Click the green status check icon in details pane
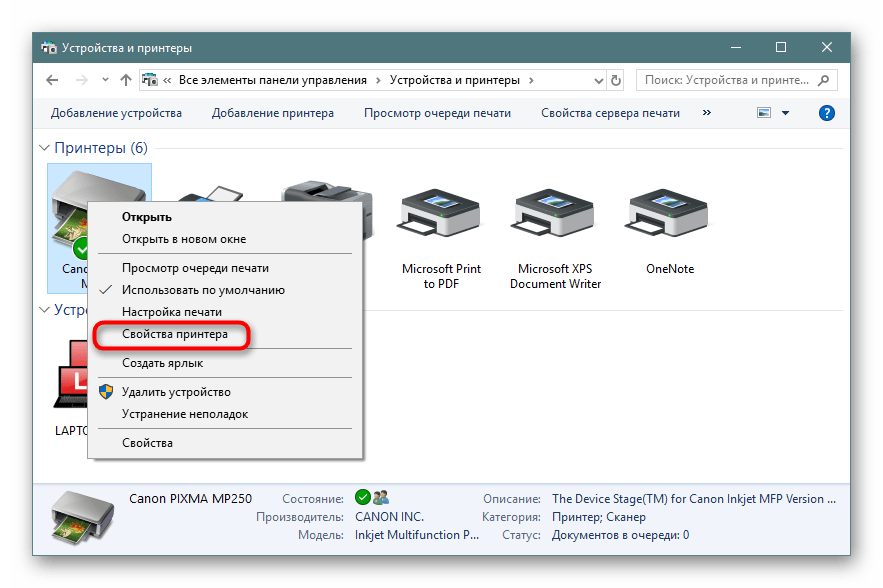The width and height of the screenshot is (883, 588). [363, 497]
